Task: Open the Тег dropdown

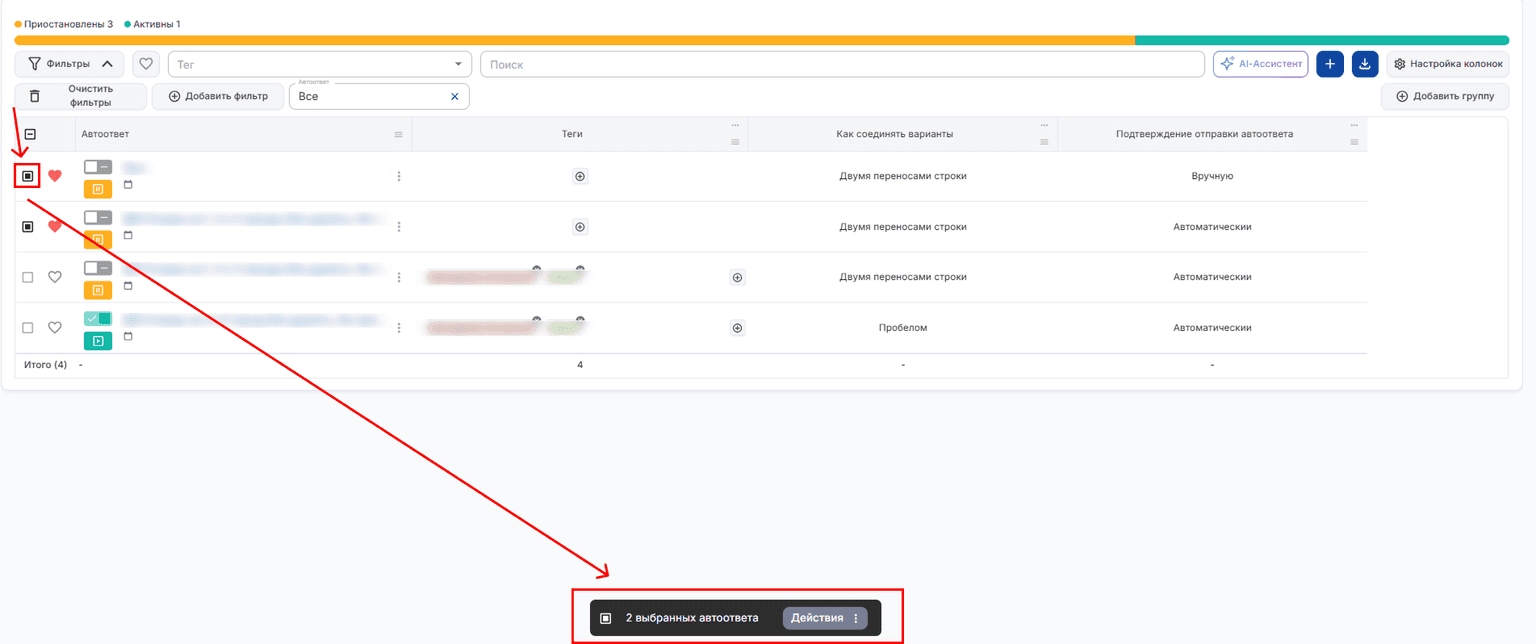Action: (320, 64)
